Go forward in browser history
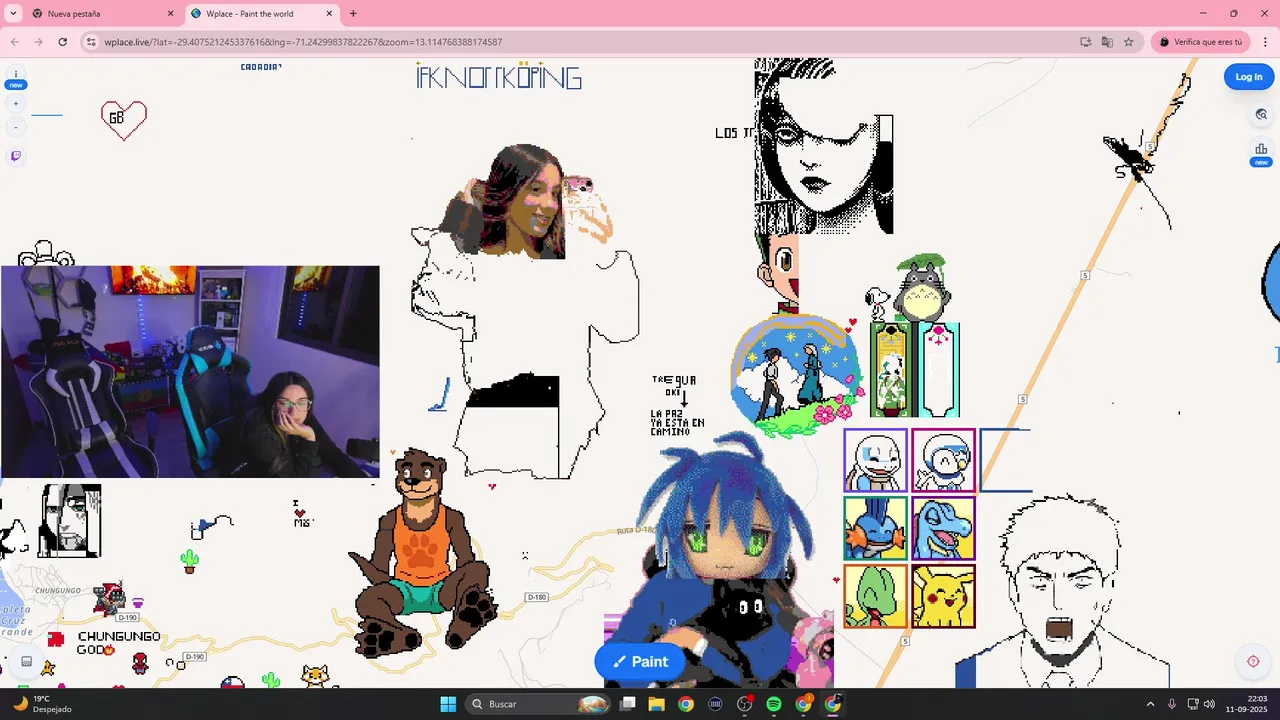The height and width of the screenshot is (720, 1280). 38,42
